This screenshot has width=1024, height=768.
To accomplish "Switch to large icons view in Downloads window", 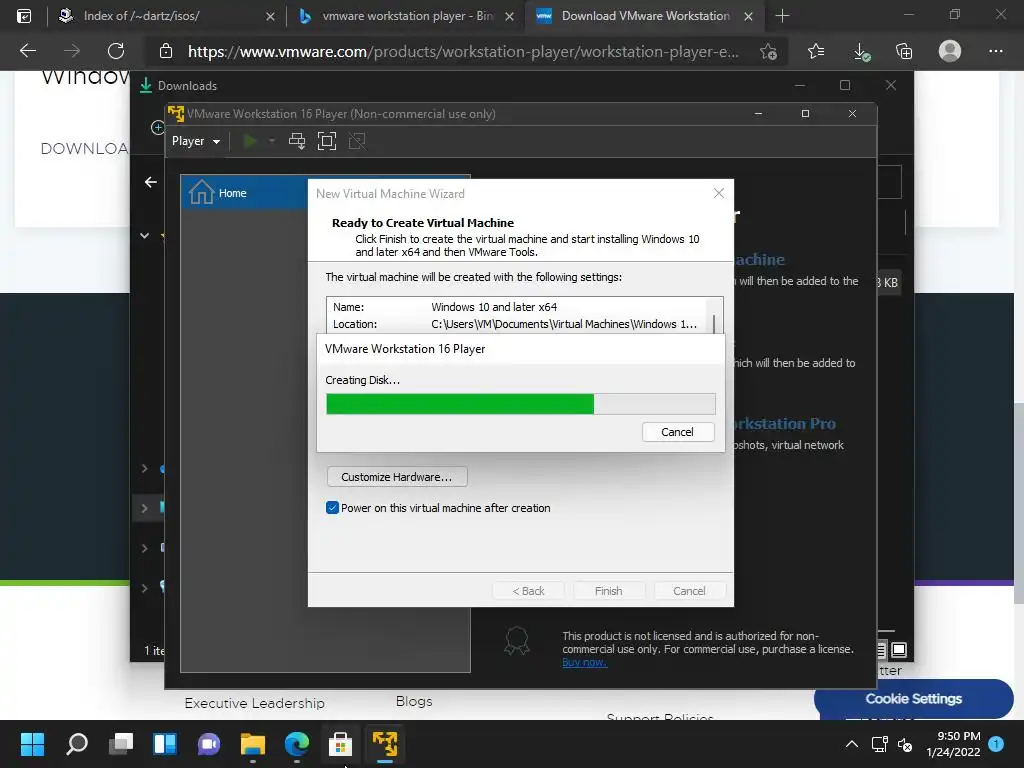I will 899,650.
